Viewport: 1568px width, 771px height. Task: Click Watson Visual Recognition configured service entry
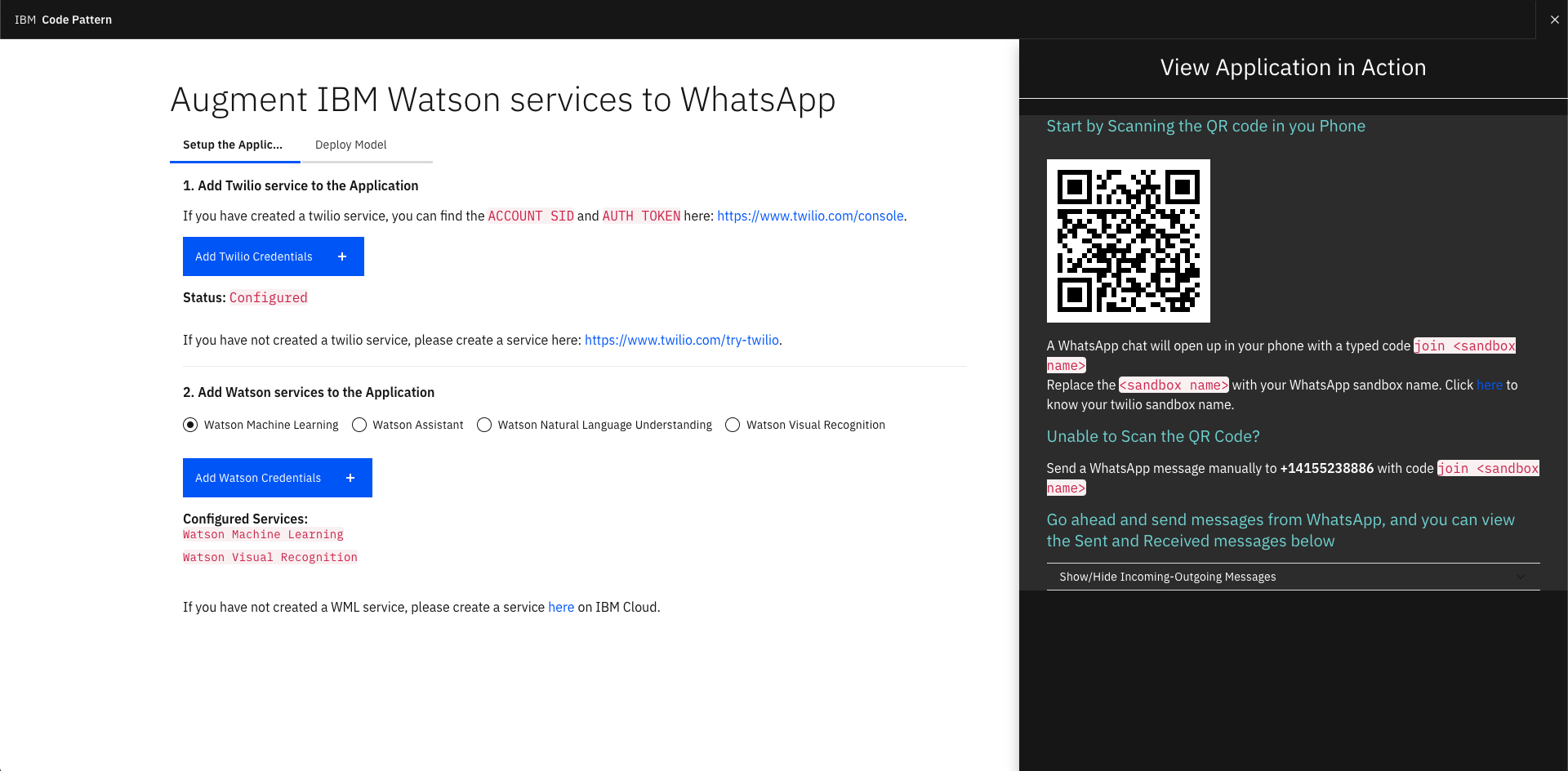270,557
